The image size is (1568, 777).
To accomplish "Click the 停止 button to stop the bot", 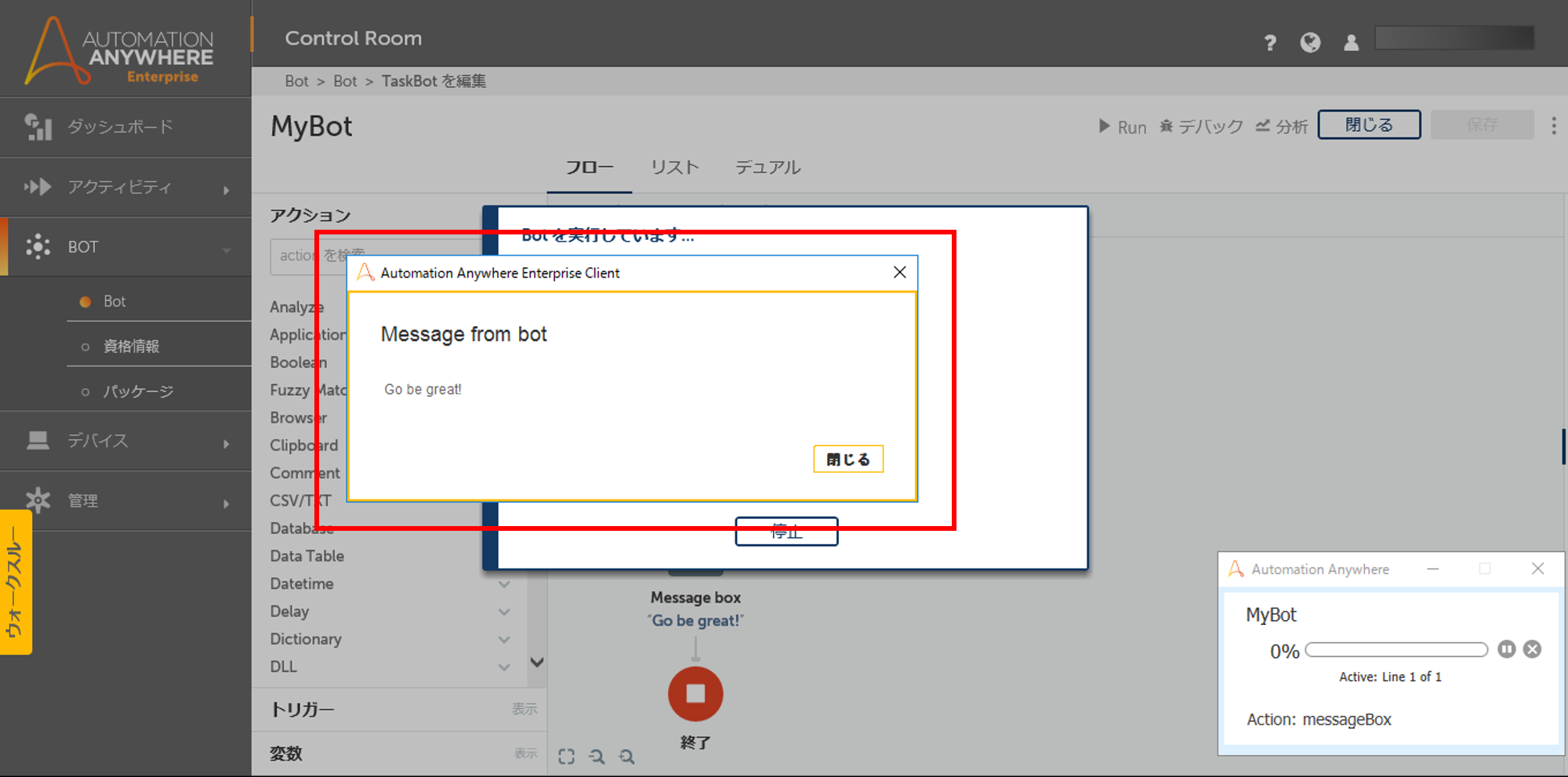I will tap(786, 532).
